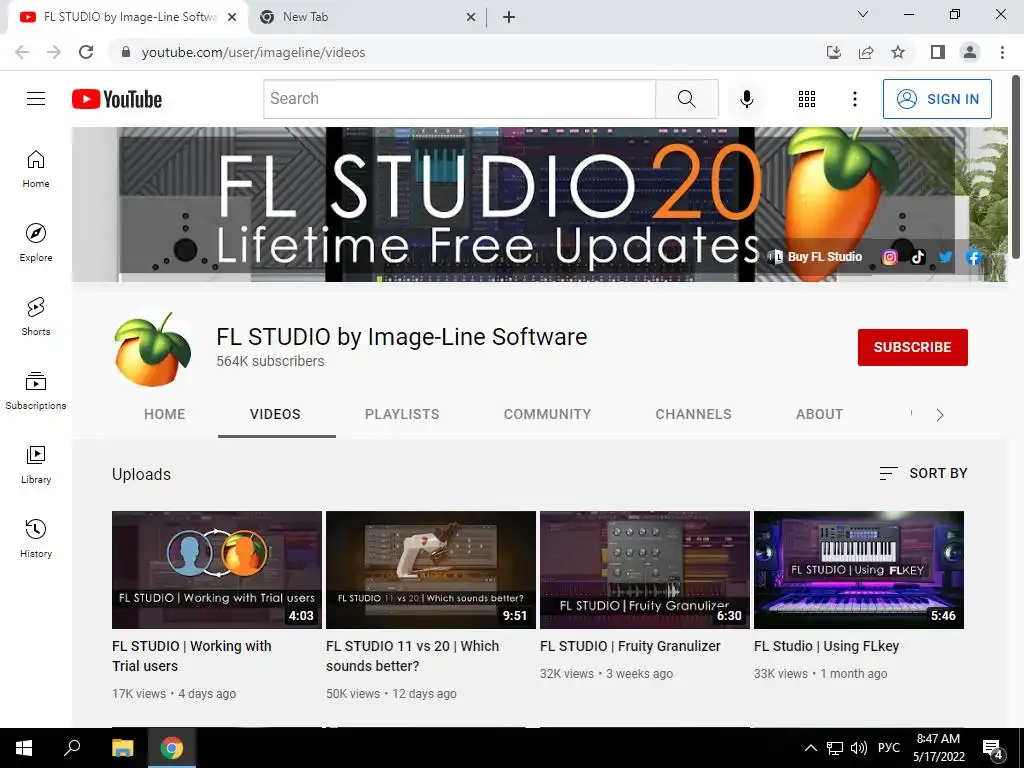Click the search magnifier button
The height and width of the screenshot is (768, 1024).
click(686, 99)
